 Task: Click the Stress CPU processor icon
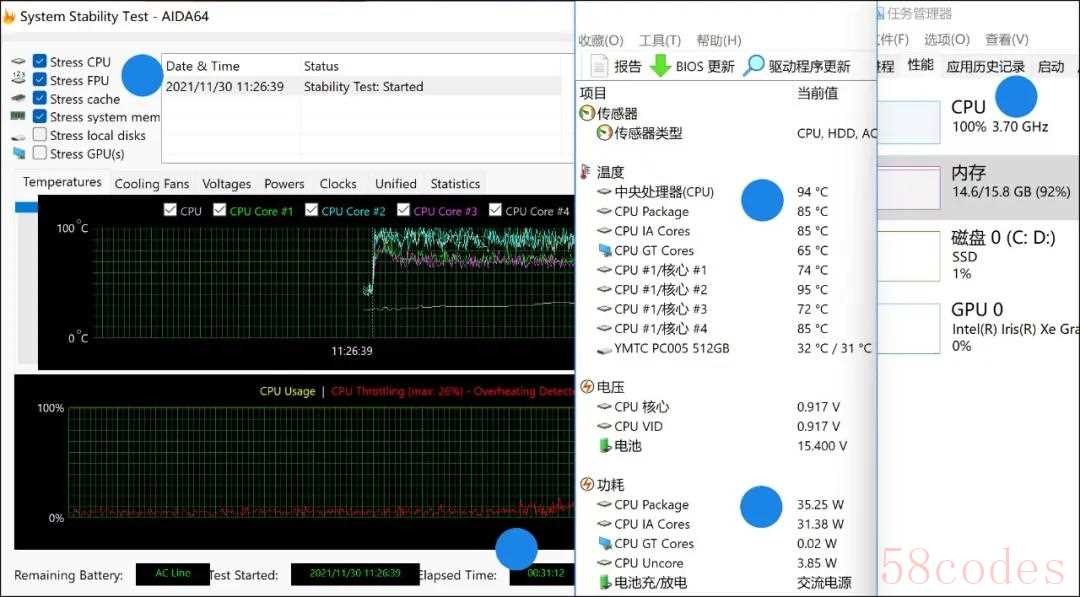(19, 61)
